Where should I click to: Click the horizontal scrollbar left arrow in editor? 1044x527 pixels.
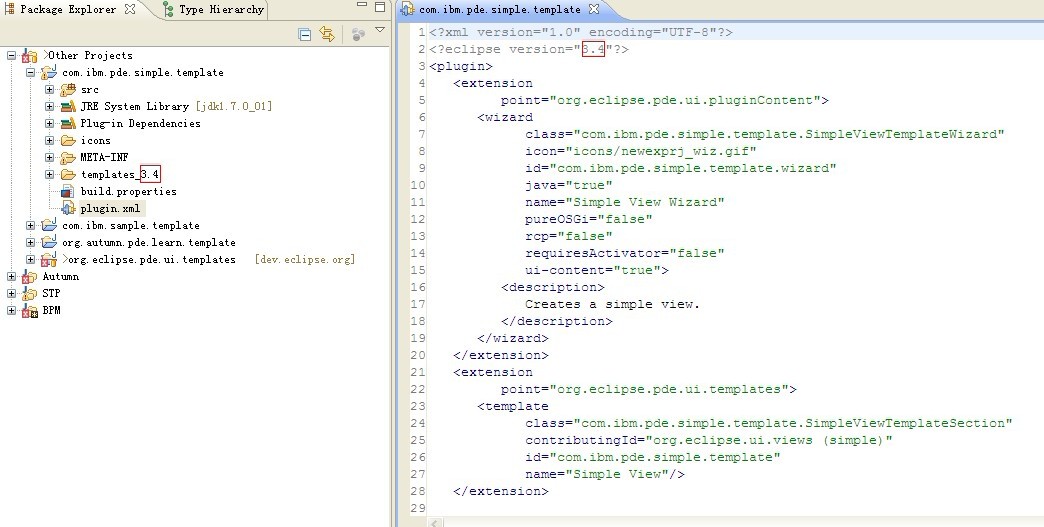pyautogui.click(x=433, y=522)
